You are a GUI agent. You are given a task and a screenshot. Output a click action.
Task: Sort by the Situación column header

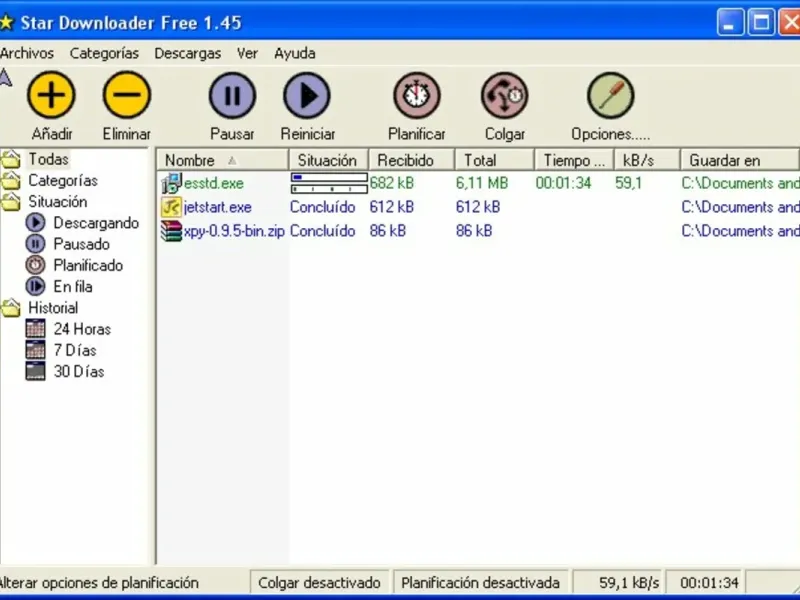[328, 160]
